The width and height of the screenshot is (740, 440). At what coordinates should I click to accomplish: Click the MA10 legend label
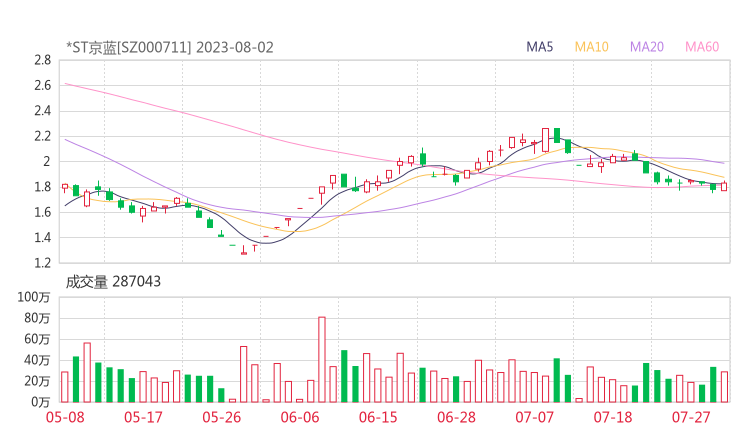pos(591,47)
